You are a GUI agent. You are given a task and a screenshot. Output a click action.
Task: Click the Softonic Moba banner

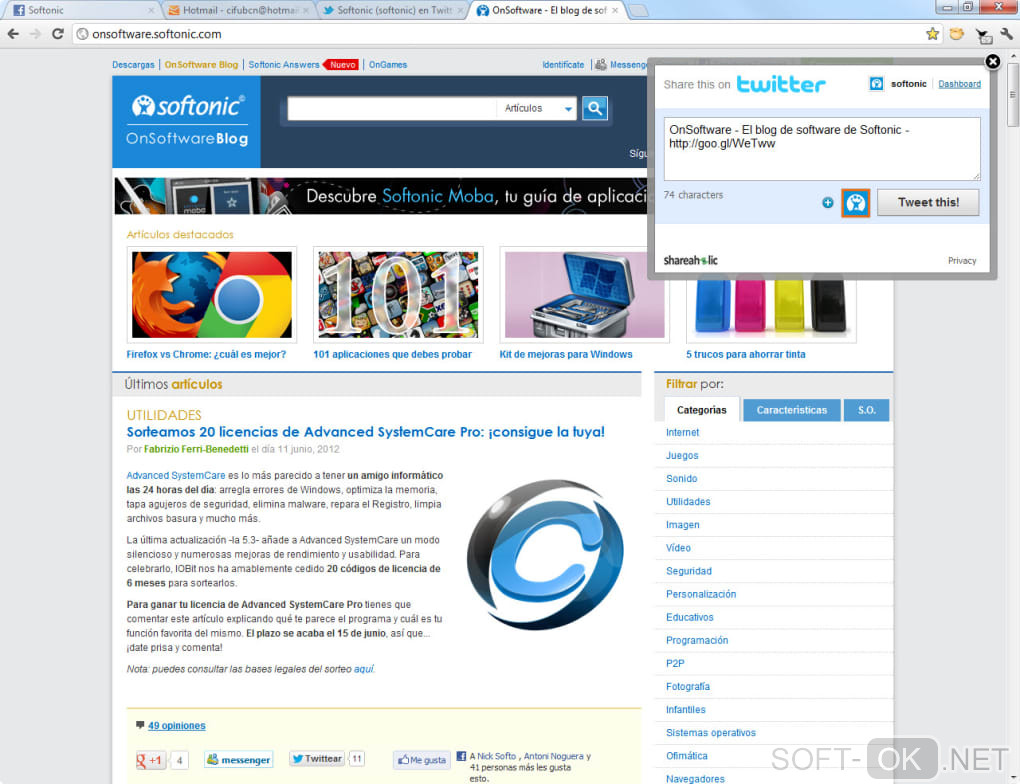[x=381, y=196]
